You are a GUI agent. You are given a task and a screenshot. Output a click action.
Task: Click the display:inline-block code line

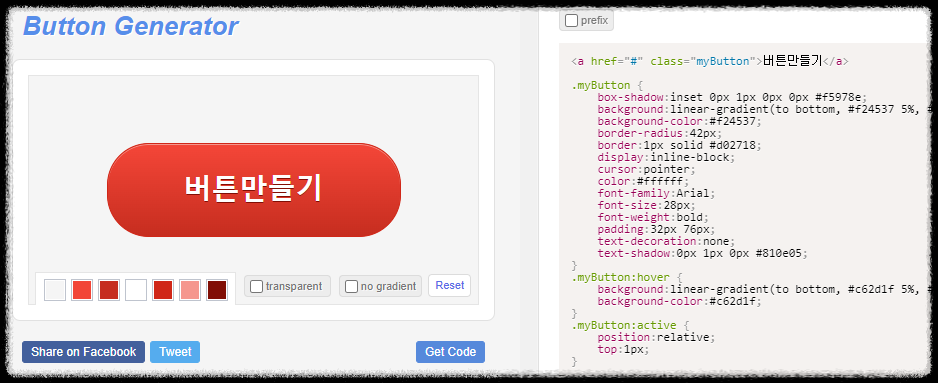pyautogui.click(x=666, y=157)
